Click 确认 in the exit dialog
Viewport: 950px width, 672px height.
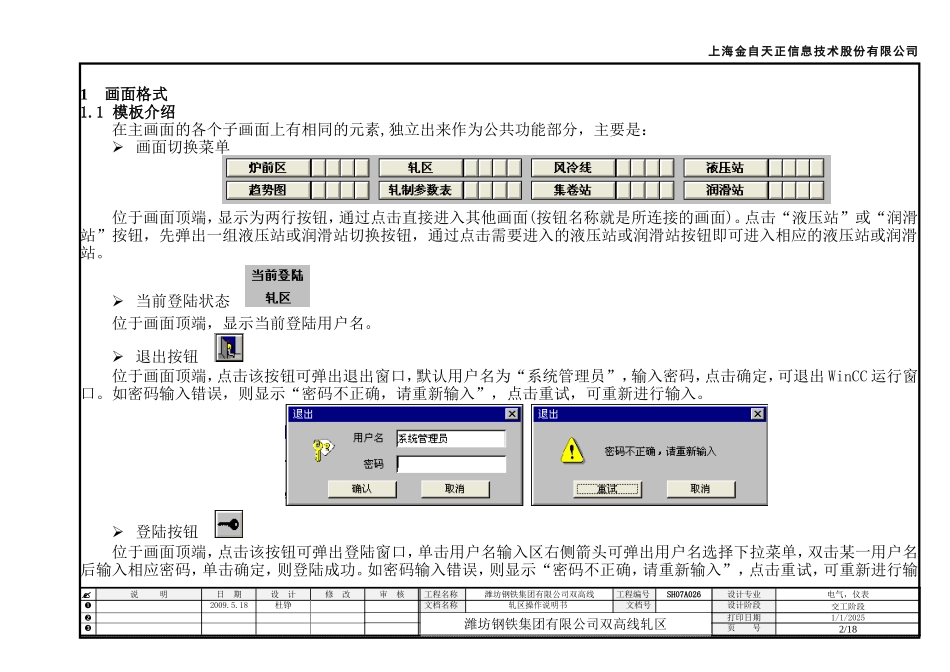(362, 489)
